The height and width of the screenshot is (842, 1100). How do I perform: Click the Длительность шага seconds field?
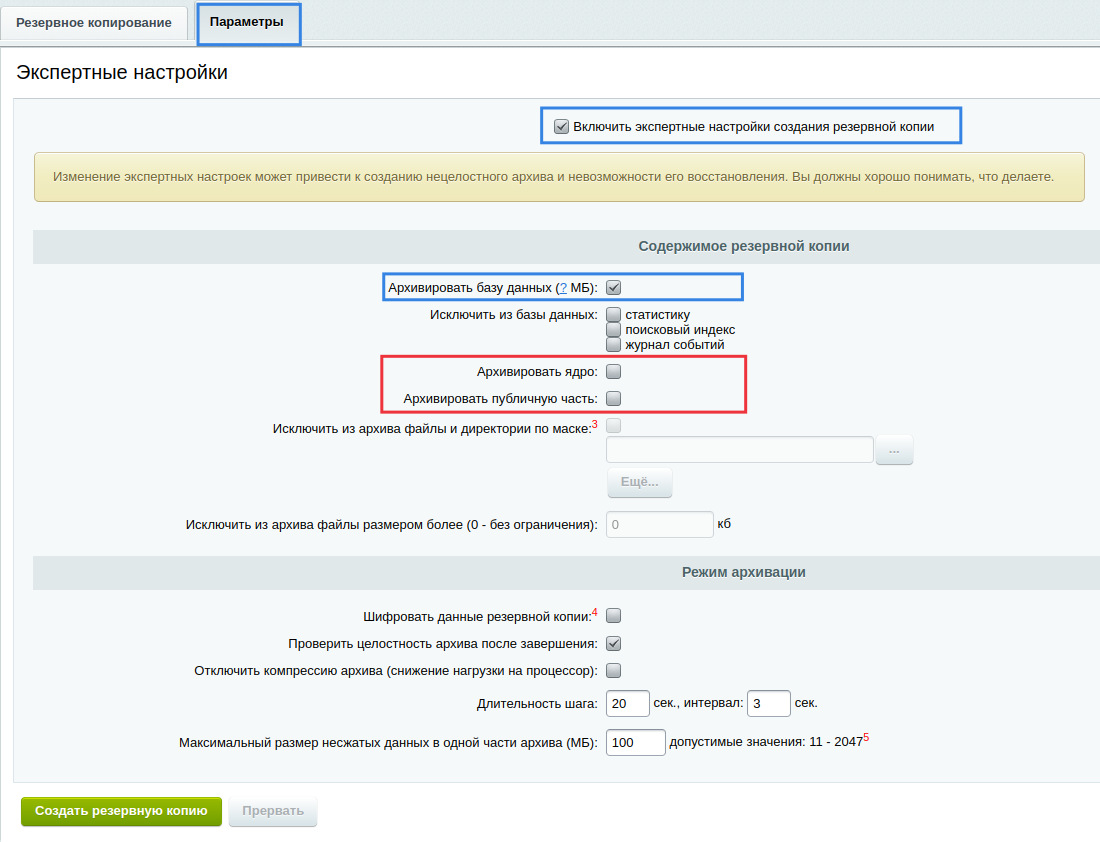point(627,704)
